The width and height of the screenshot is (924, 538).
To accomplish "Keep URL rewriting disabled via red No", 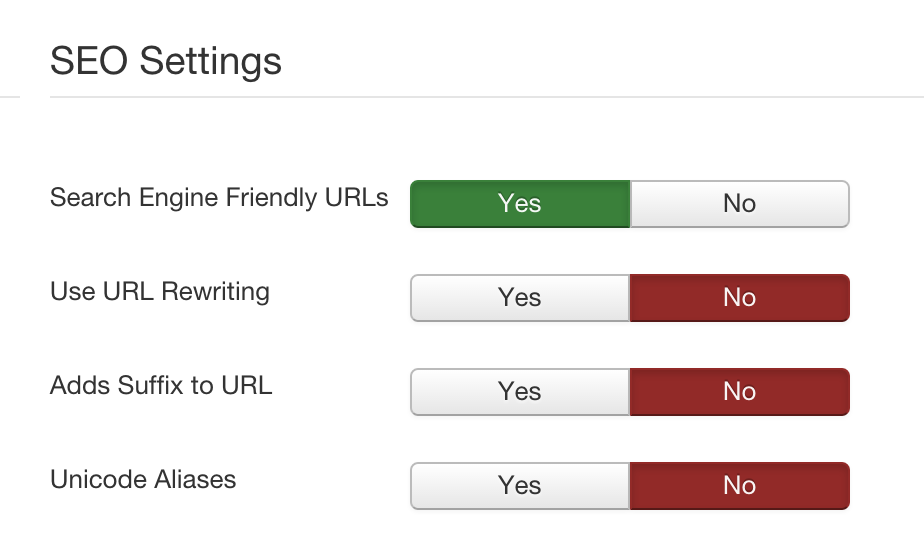I will [x=739, y=298].
